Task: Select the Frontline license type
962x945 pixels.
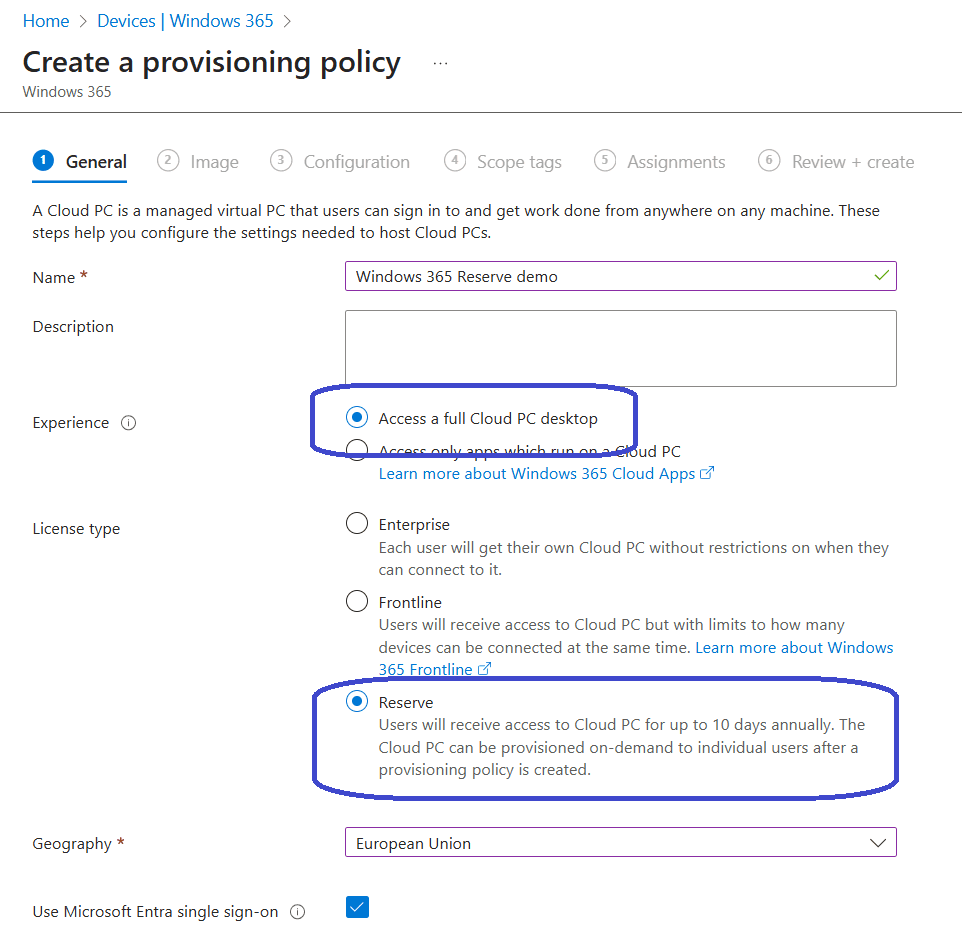Action: click(357, 602)
